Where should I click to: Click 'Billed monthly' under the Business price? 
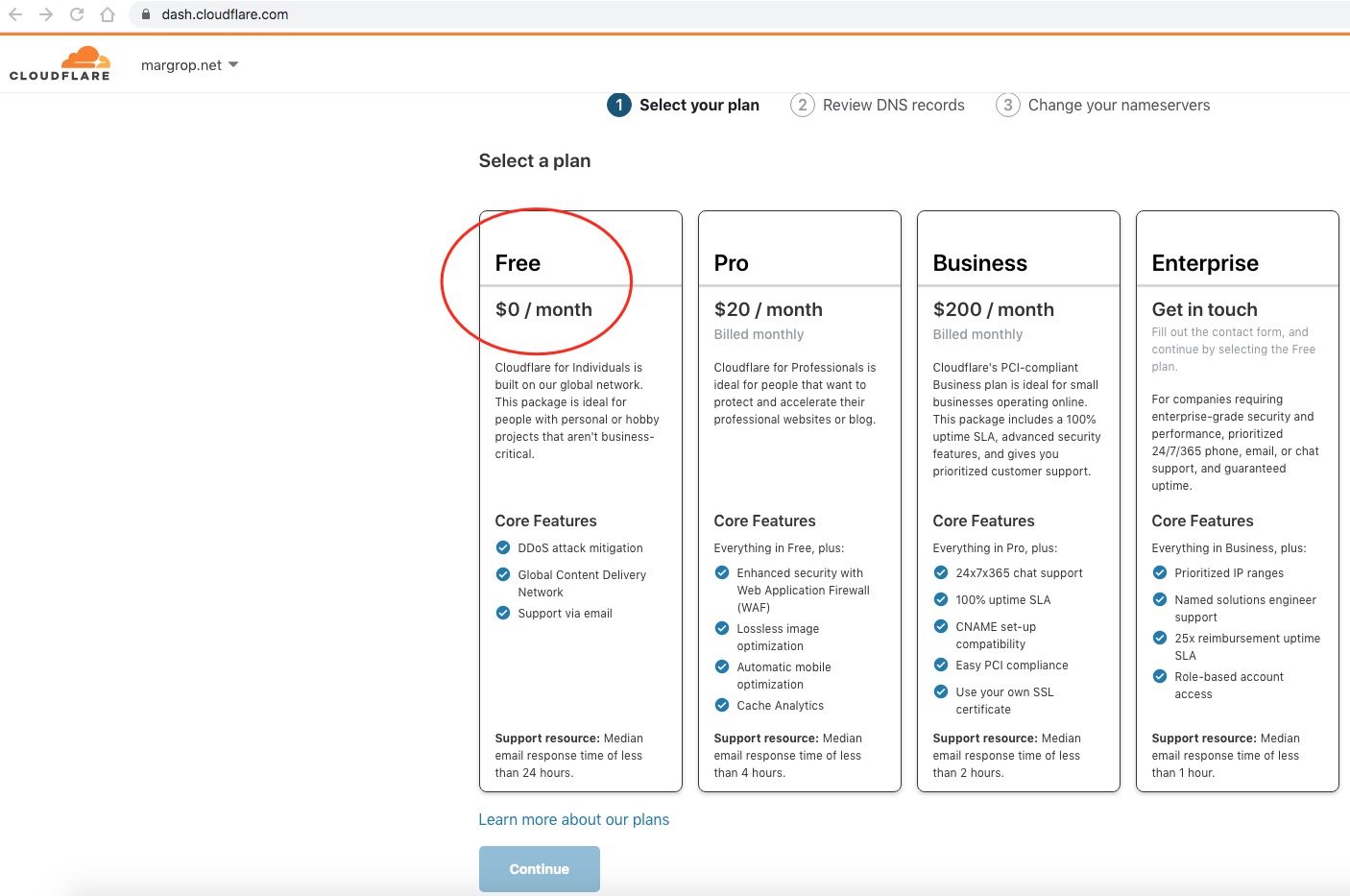[977, 334]
